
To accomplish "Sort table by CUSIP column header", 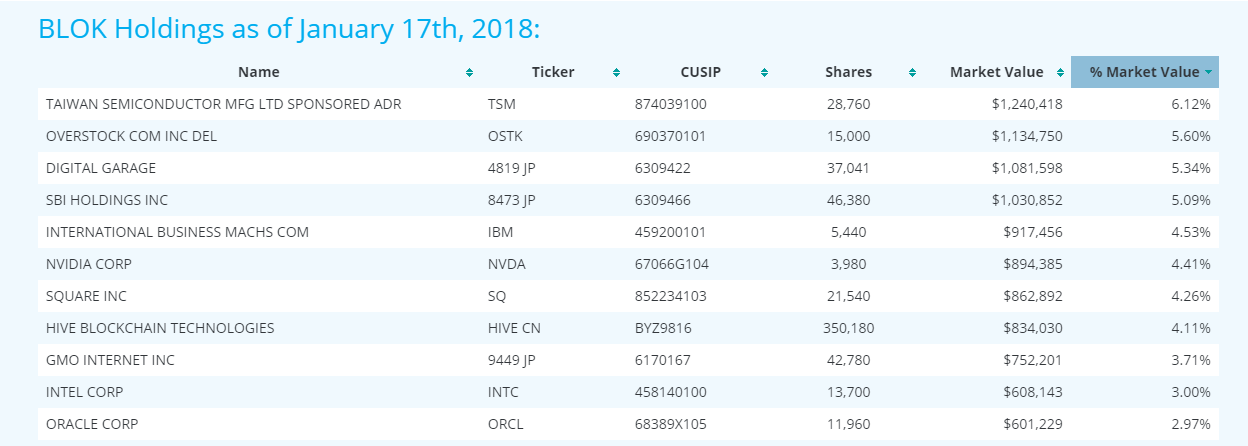I will (x=699, y=72).
